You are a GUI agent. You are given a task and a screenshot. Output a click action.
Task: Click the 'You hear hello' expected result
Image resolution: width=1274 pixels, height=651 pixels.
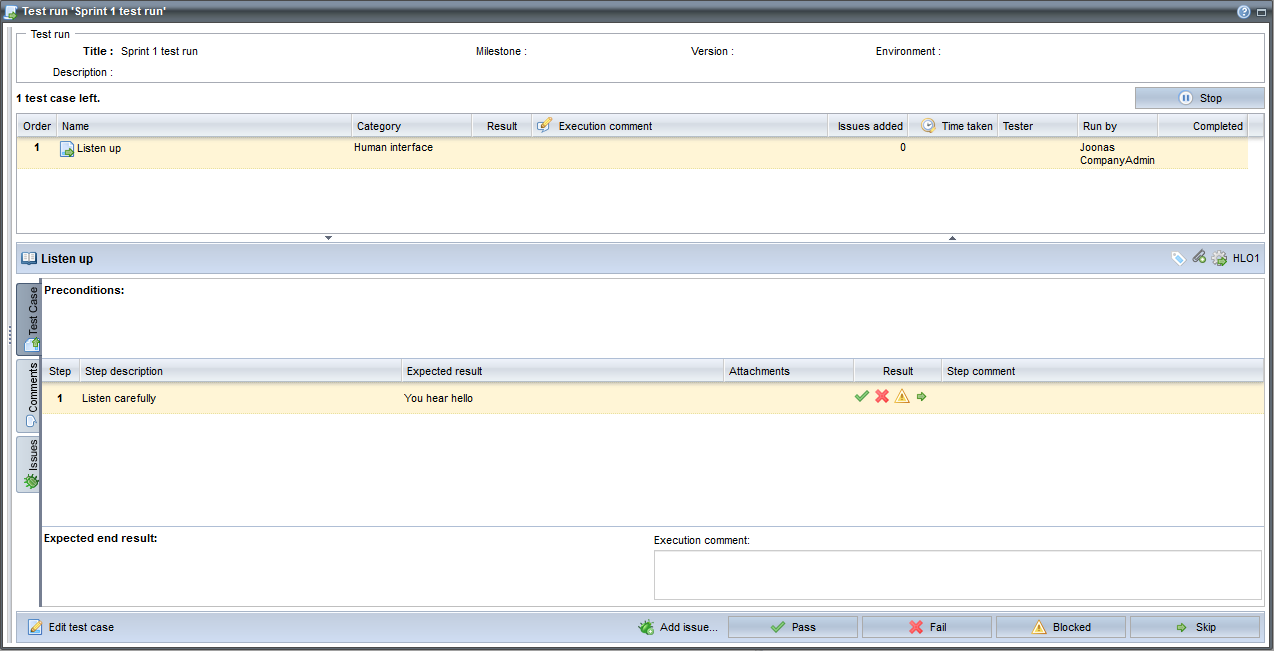tap(438, 398)
